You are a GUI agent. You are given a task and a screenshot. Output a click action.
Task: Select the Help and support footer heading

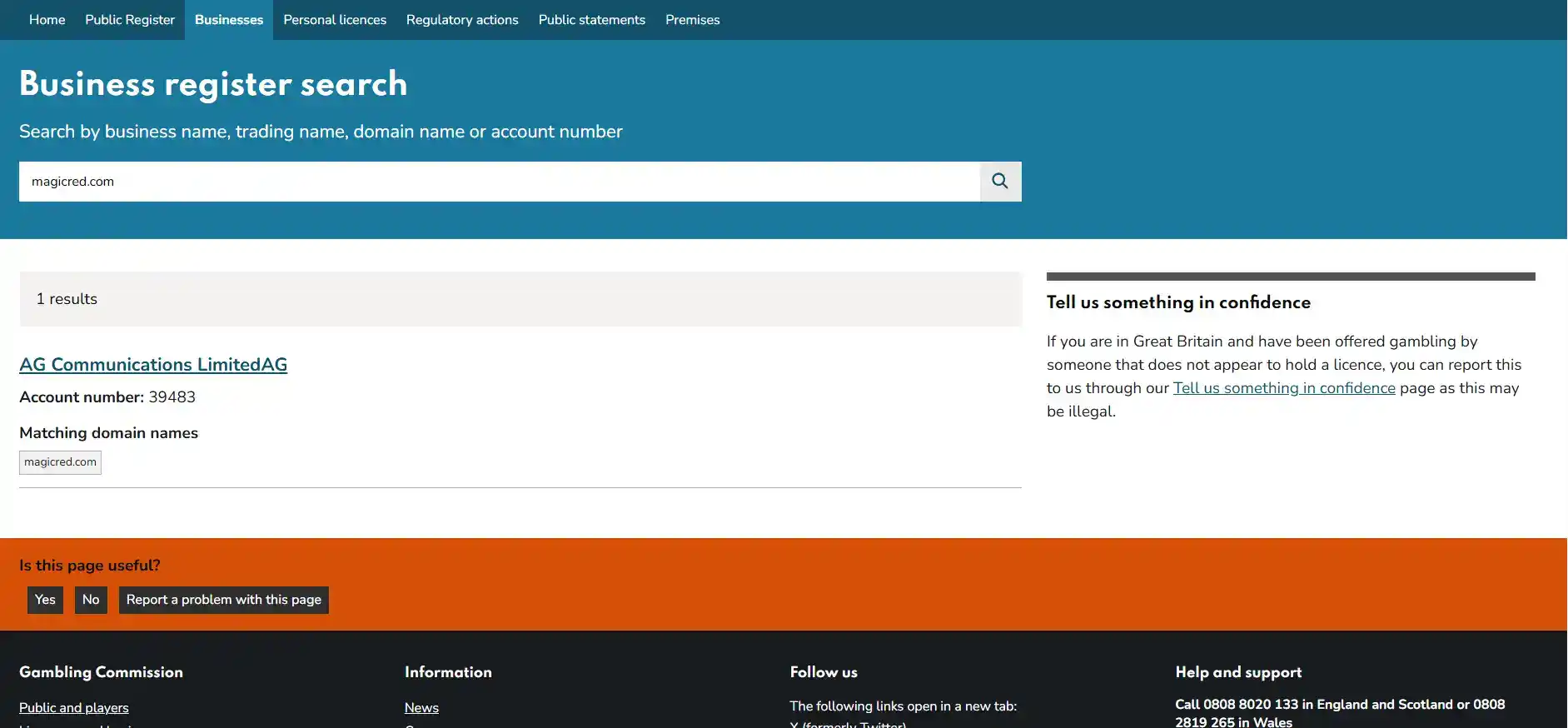1238,672
